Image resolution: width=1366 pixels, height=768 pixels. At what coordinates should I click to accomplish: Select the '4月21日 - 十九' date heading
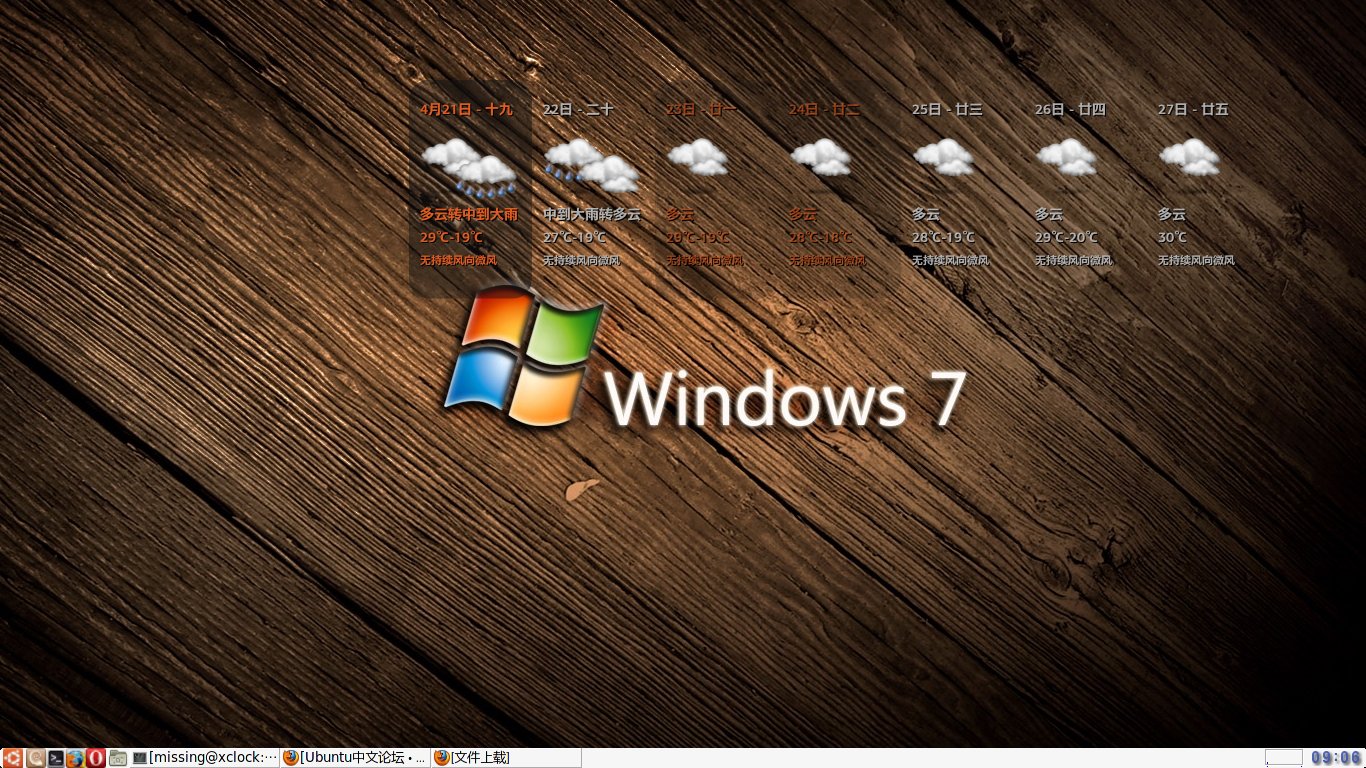point(466,109)
